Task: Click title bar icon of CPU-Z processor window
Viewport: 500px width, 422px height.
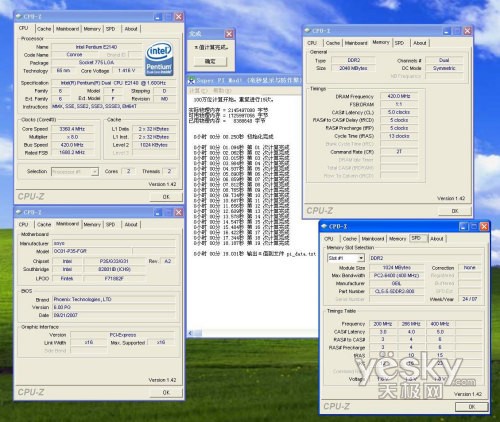Action: (19, 16)
